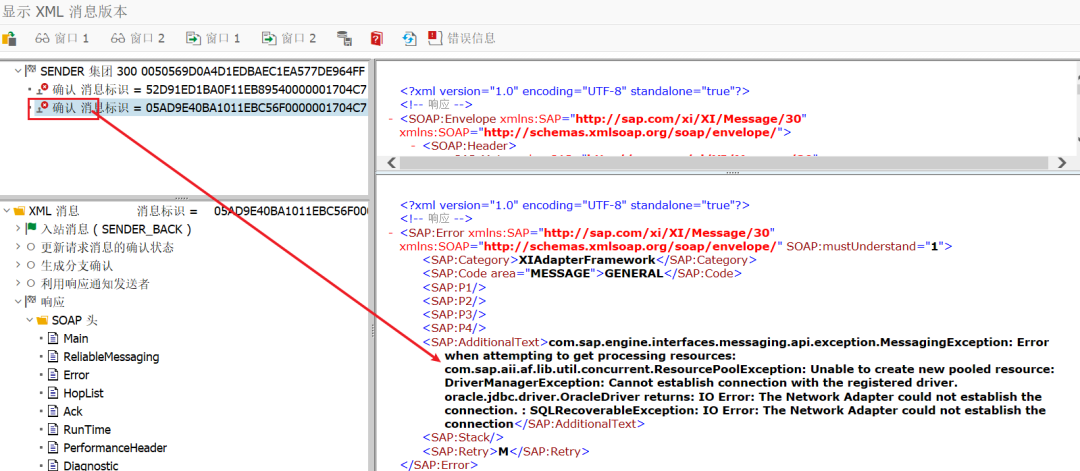Open the red help book icon
Image resolution: width=1080 pixels, height=471 pixels.
point(376,39)
